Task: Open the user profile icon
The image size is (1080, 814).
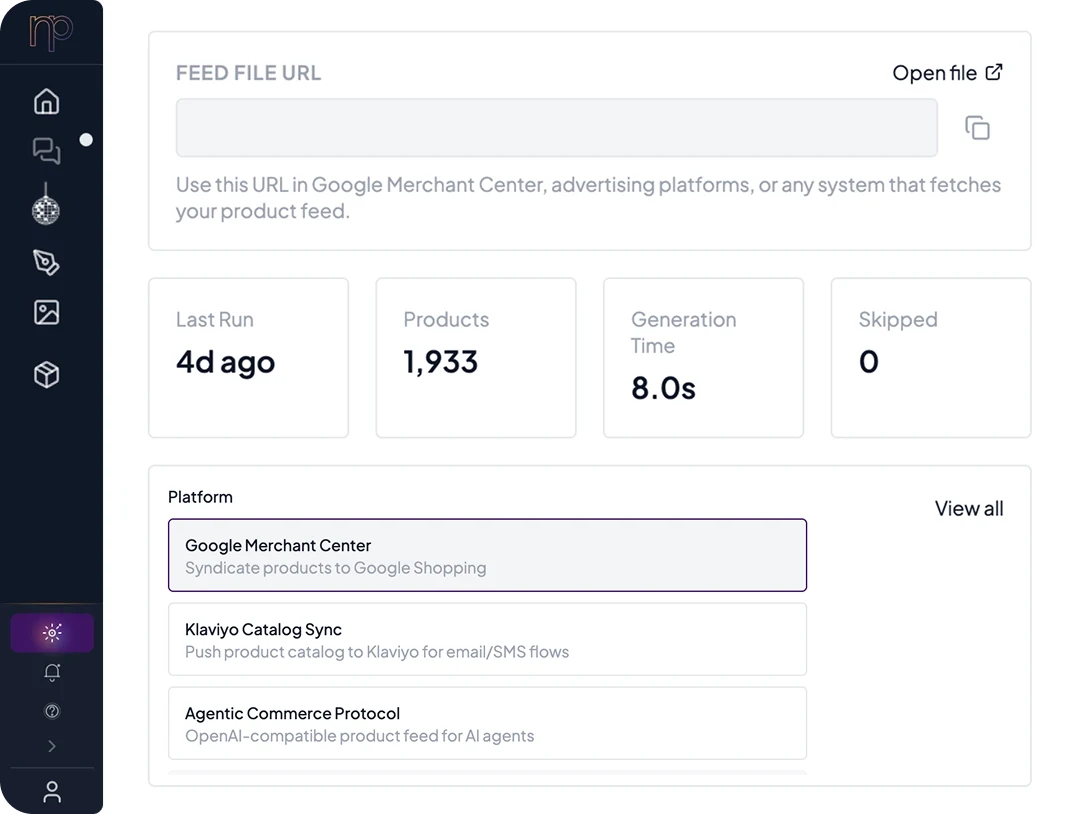Action: click(52, 792)
